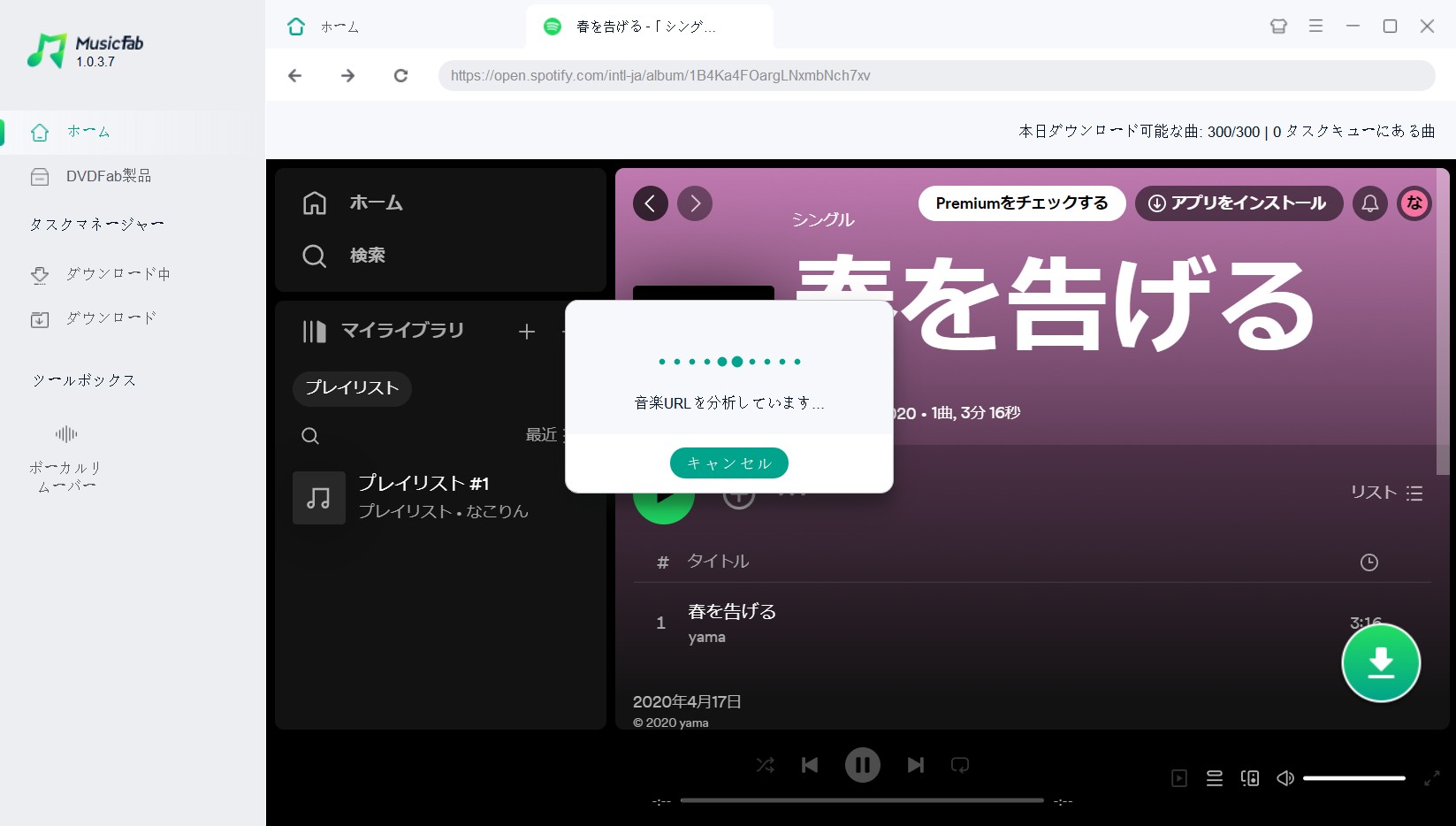The height and width of the screenshot is (826, 1456).
Task: Collapse マイライブラリ panel
Action: 383,331
